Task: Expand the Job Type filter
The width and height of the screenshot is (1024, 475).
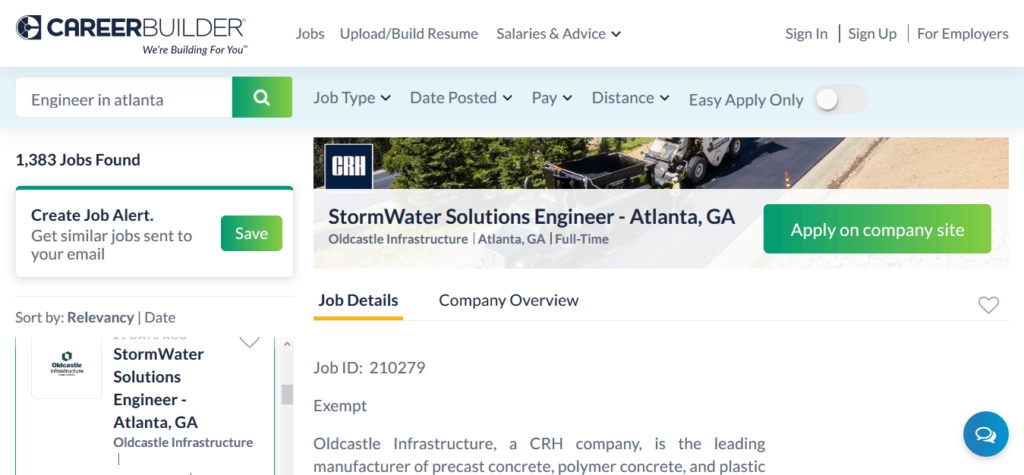Action: pyautogui.click(x=352, y=98)
